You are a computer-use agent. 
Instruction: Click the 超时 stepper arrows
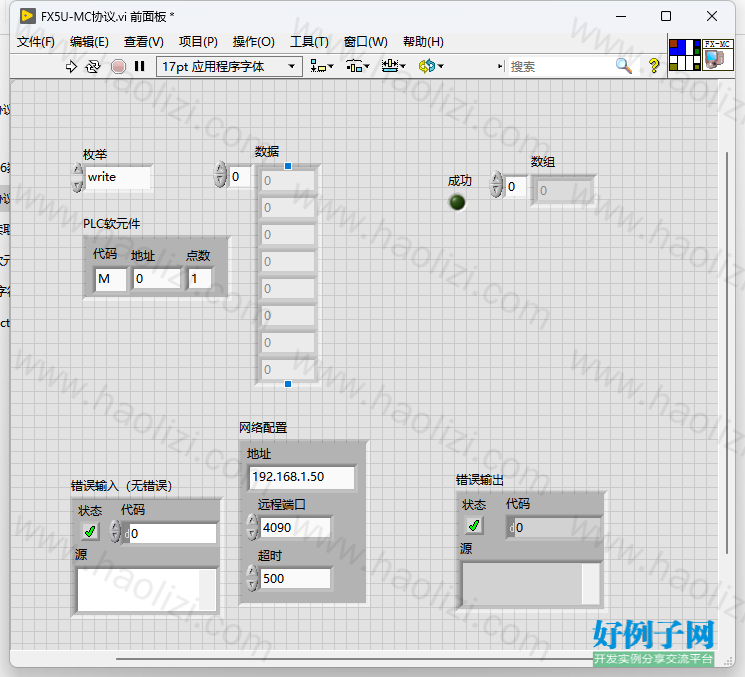253,578
